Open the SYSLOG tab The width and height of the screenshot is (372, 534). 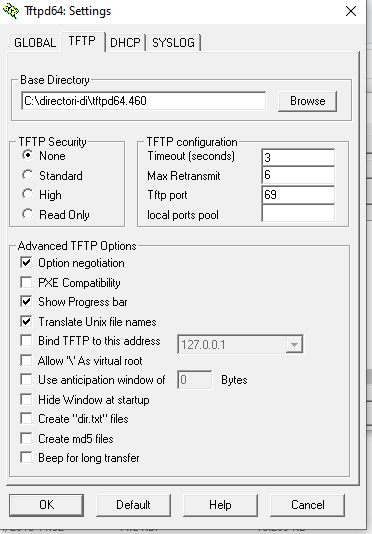click(x=173, y=43)
